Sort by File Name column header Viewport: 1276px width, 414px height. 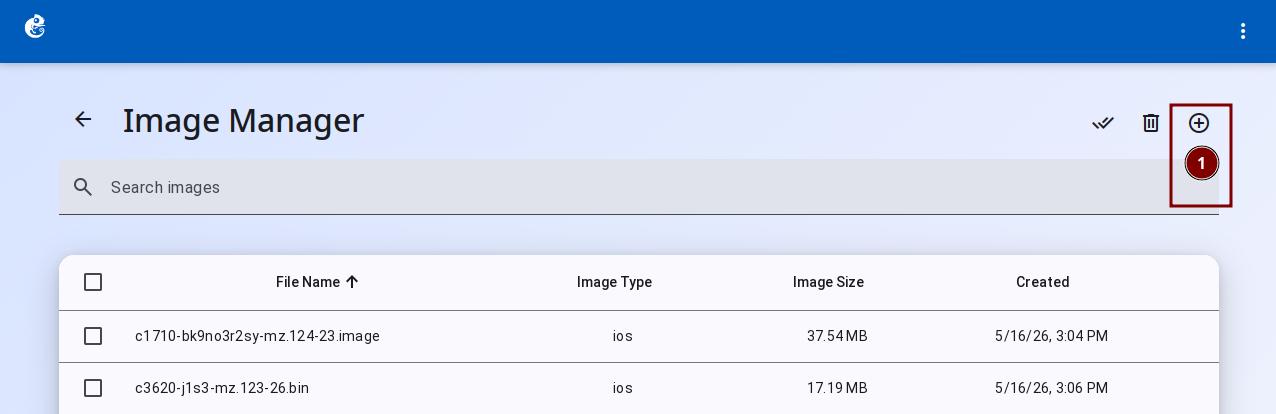click(308, 282)
